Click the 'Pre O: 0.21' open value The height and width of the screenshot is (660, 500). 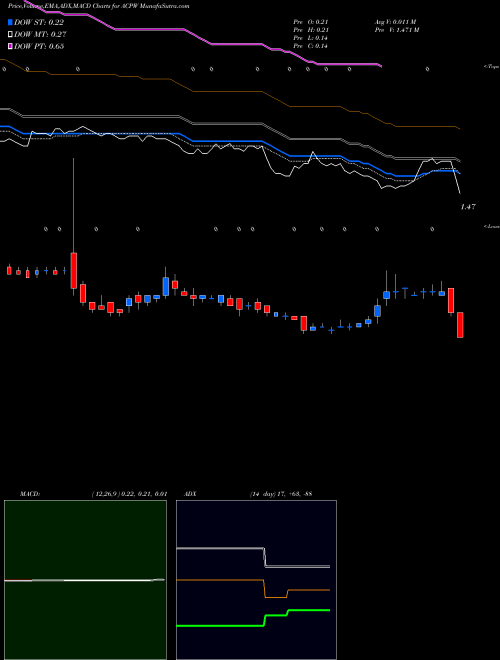tap(311, 22)
